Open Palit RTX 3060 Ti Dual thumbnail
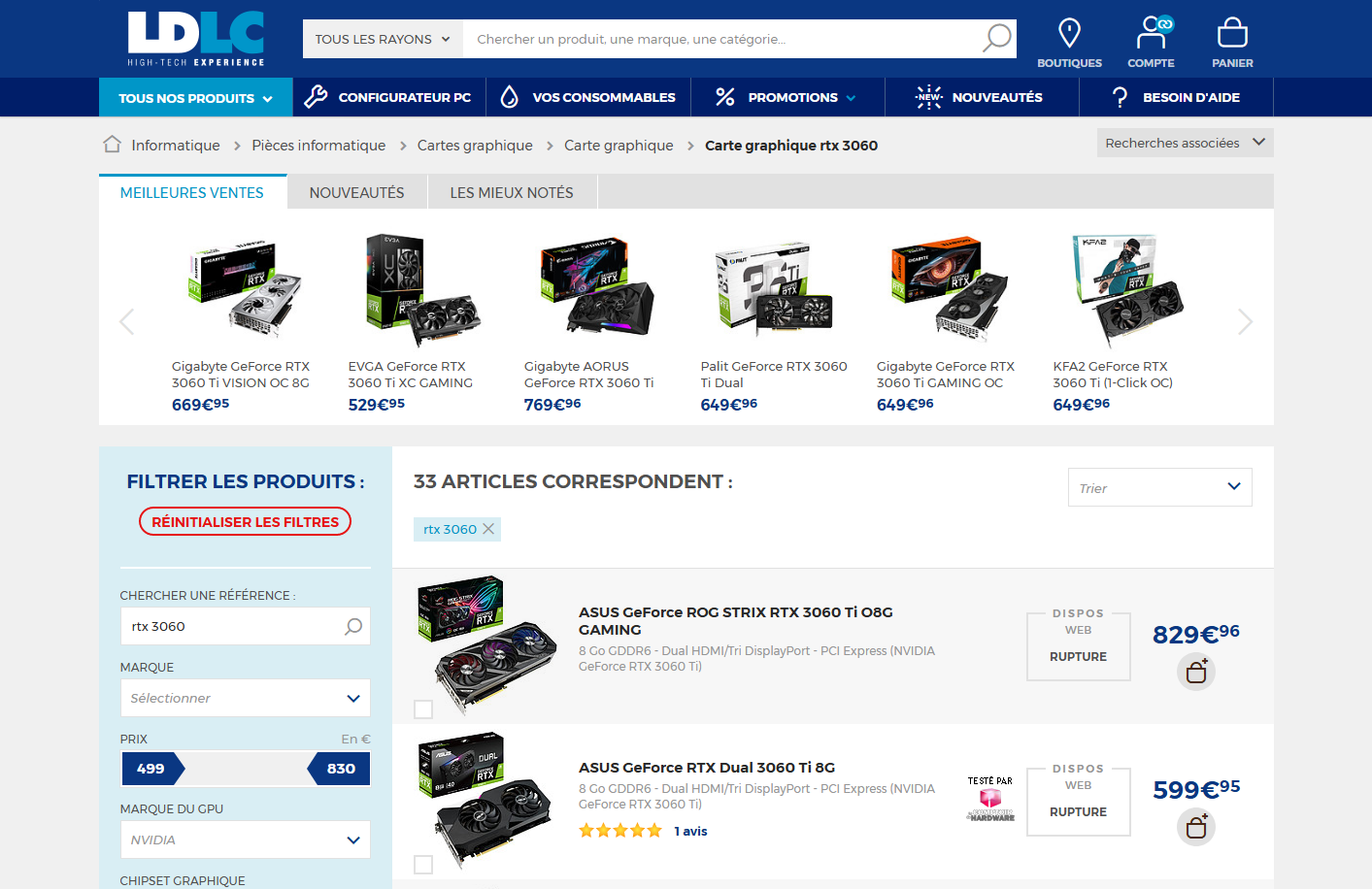The width and height of the screenshot is (1372, 889). coord(774,288)
